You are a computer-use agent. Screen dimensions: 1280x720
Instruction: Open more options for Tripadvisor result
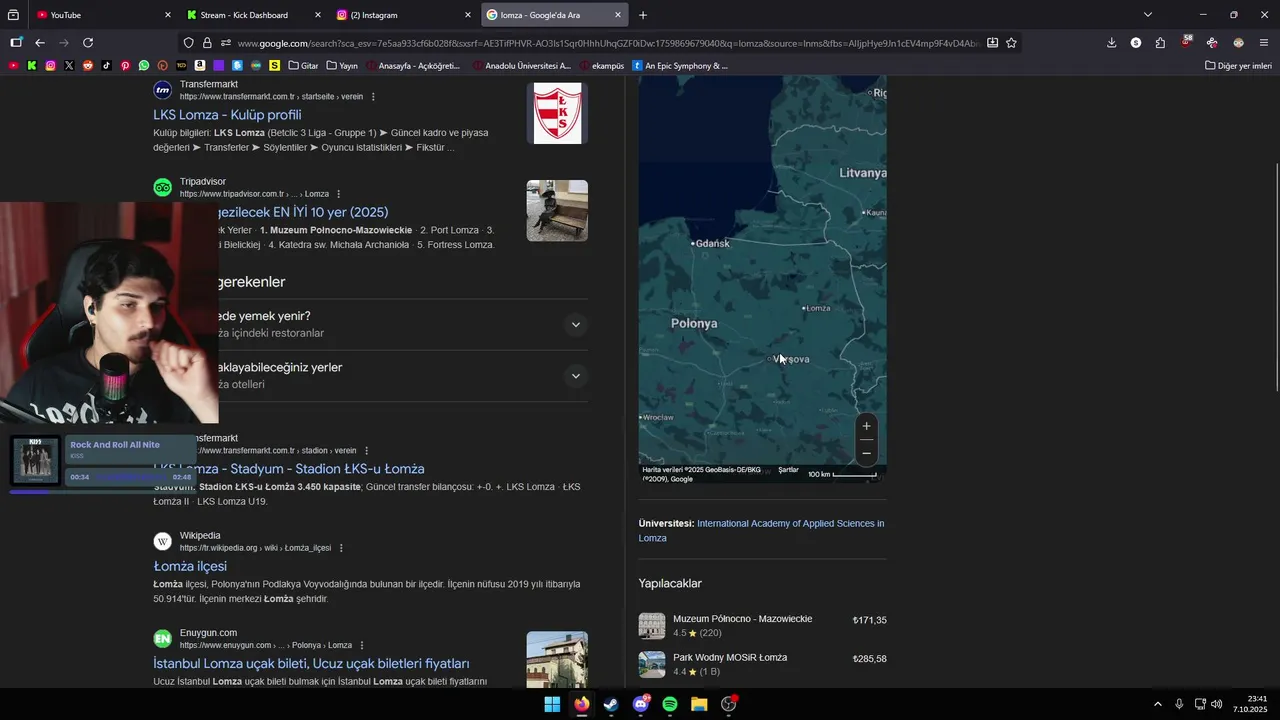coord(339,194)
